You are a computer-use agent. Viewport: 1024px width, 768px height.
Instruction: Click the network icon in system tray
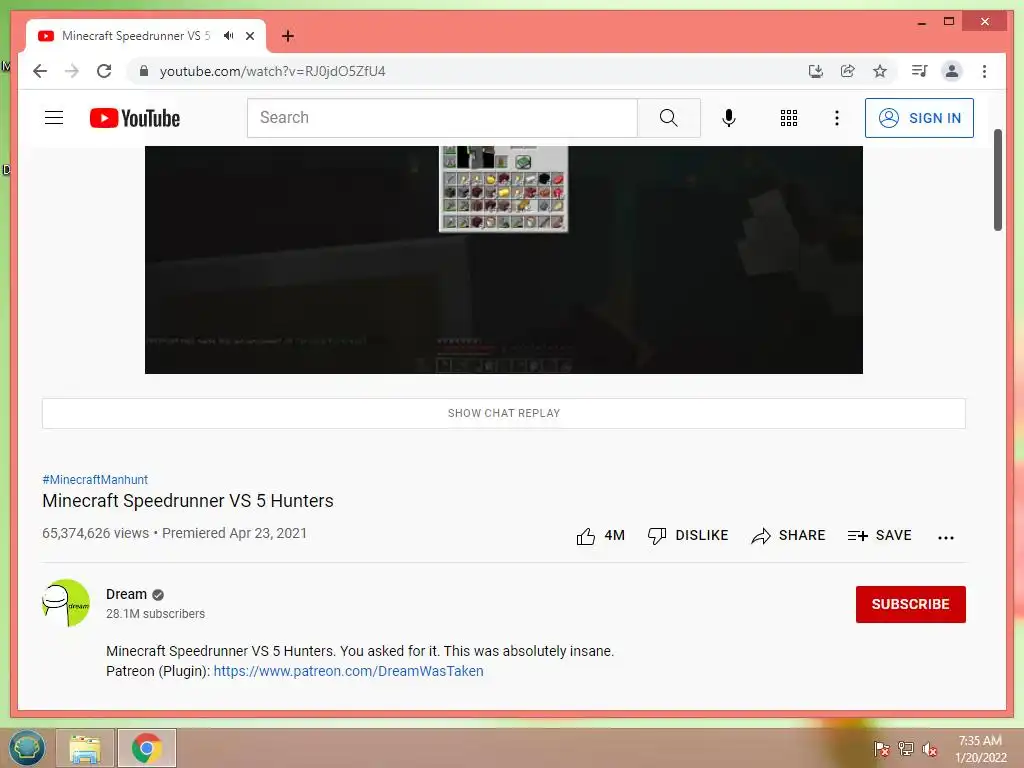point(905,749)
